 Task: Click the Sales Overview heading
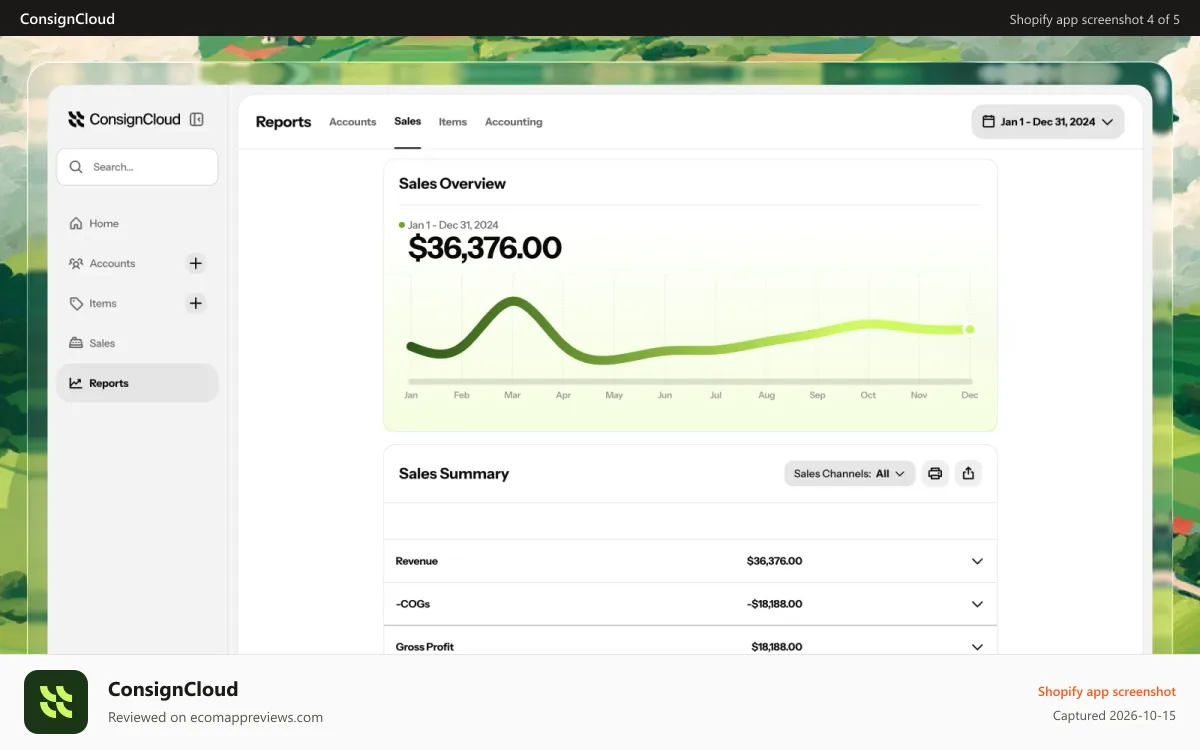pos(452,184)
